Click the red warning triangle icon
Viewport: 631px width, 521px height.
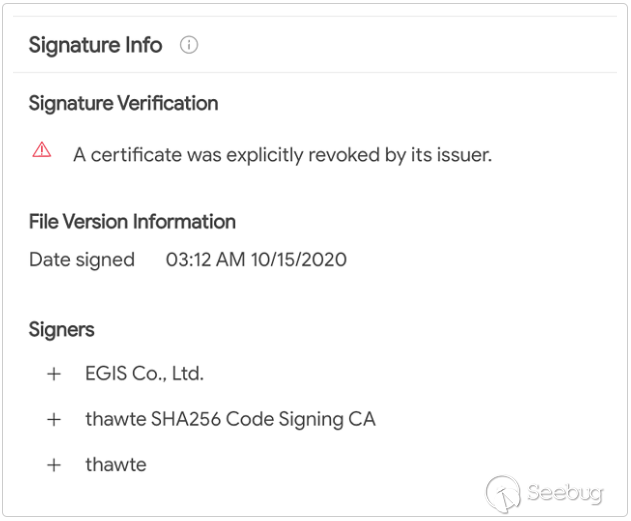tap(42, 150)
